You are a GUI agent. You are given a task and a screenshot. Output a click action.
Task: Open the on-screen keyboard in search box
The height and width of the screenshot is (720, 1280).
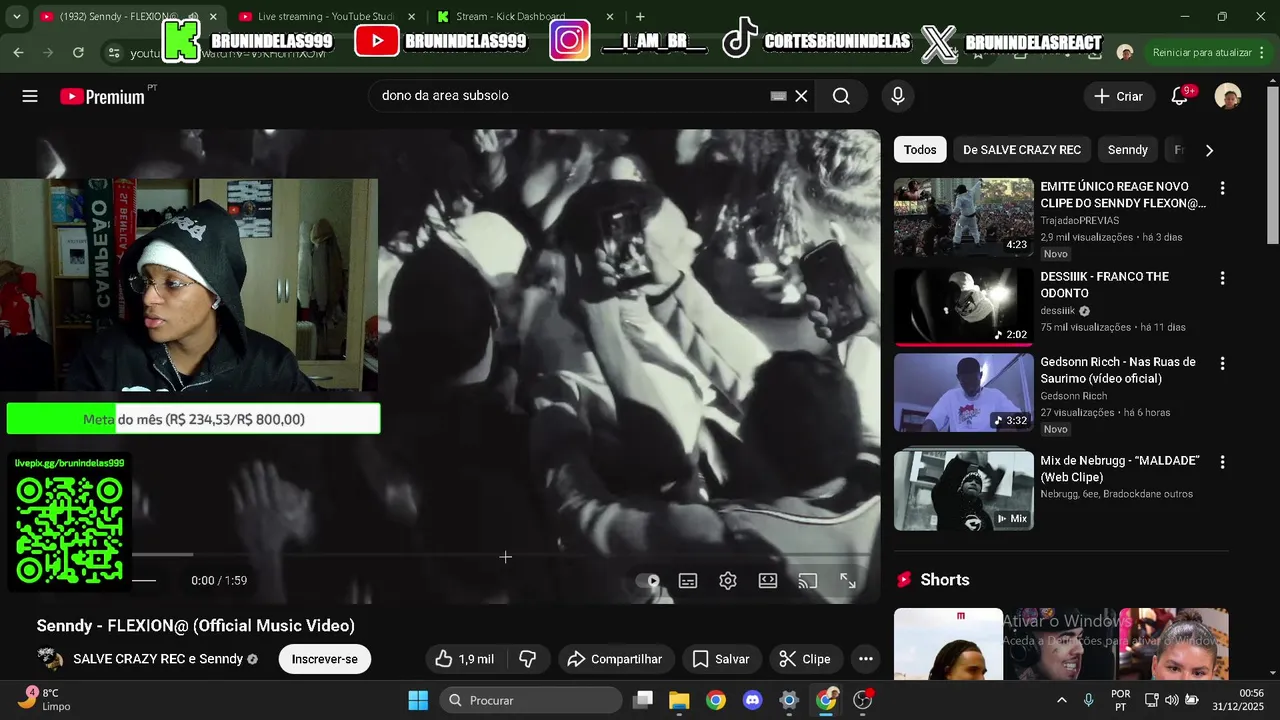tap(778, 96)
